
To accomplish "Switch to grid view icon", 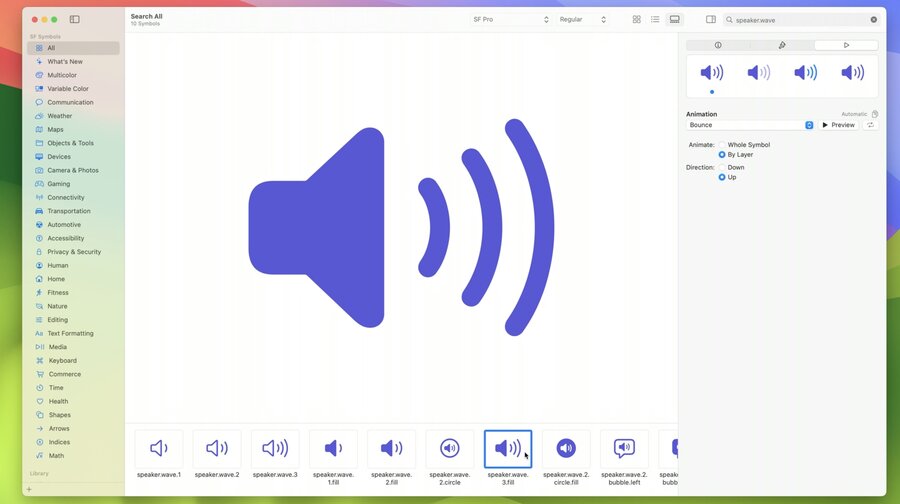I will (637, 20).
